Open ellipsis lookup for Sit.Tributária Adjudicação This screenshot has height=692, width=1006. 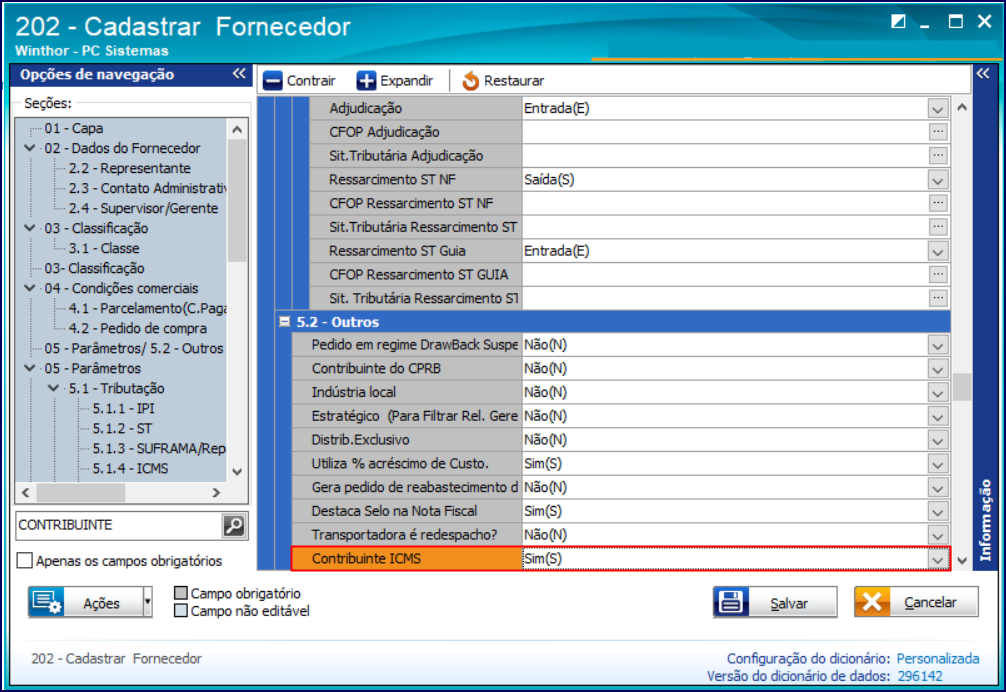coord(938,155)
